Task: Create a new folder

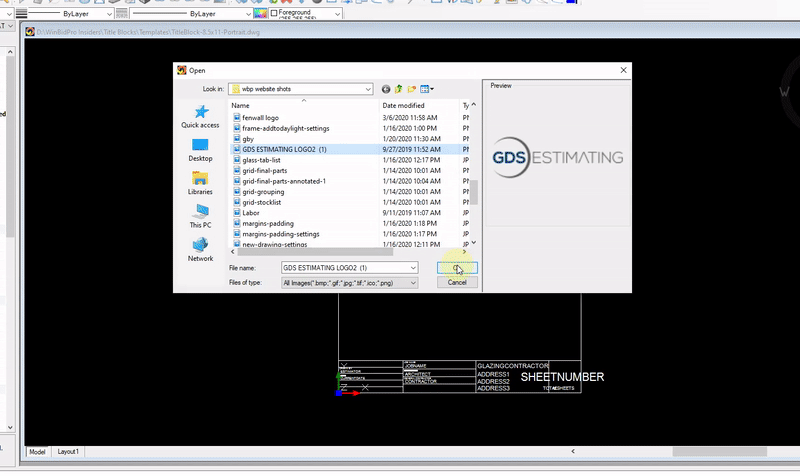Action: pos(412,89)
